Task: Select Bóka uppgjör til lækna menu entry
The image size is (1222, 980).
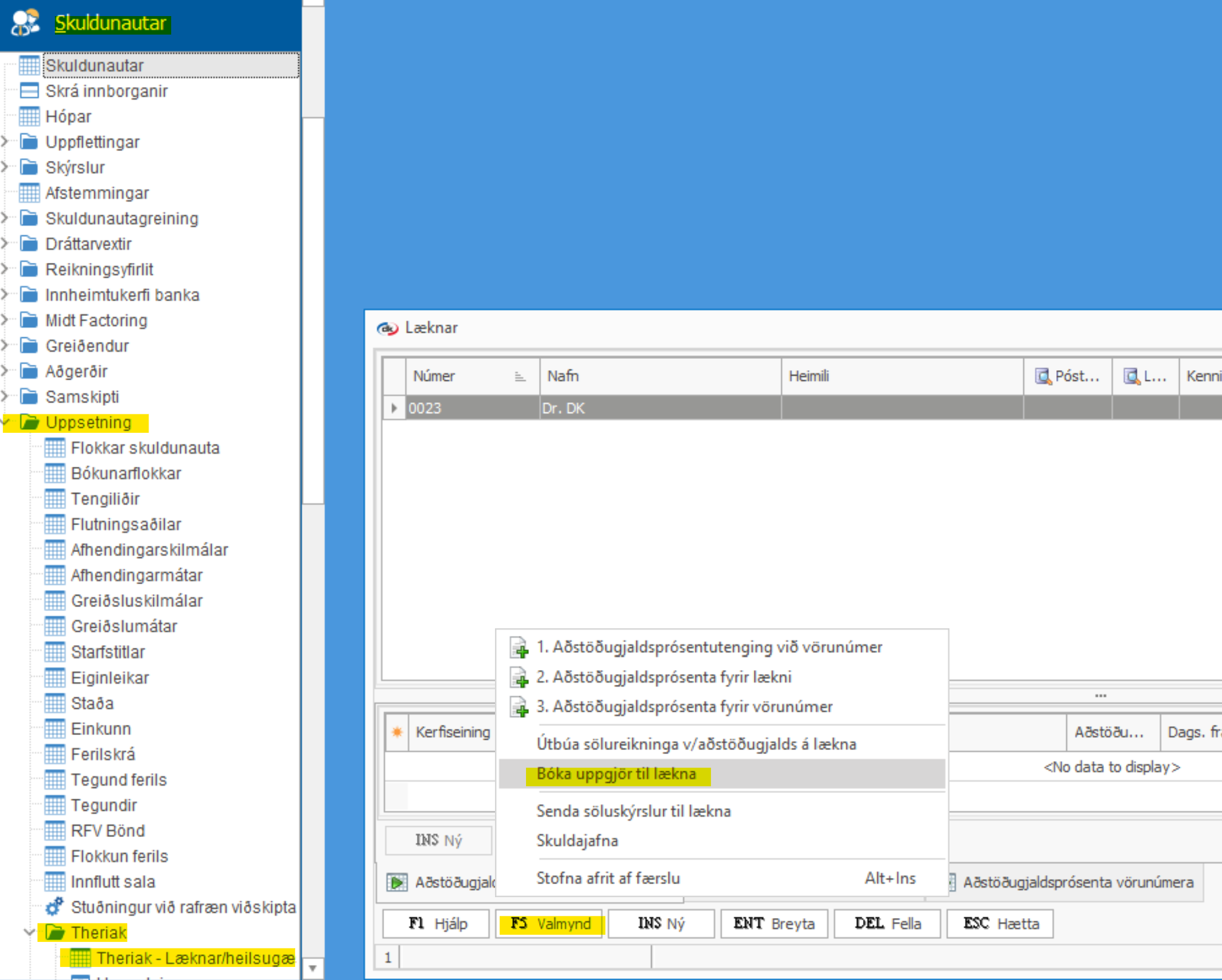Action: (x=616, y=774)
